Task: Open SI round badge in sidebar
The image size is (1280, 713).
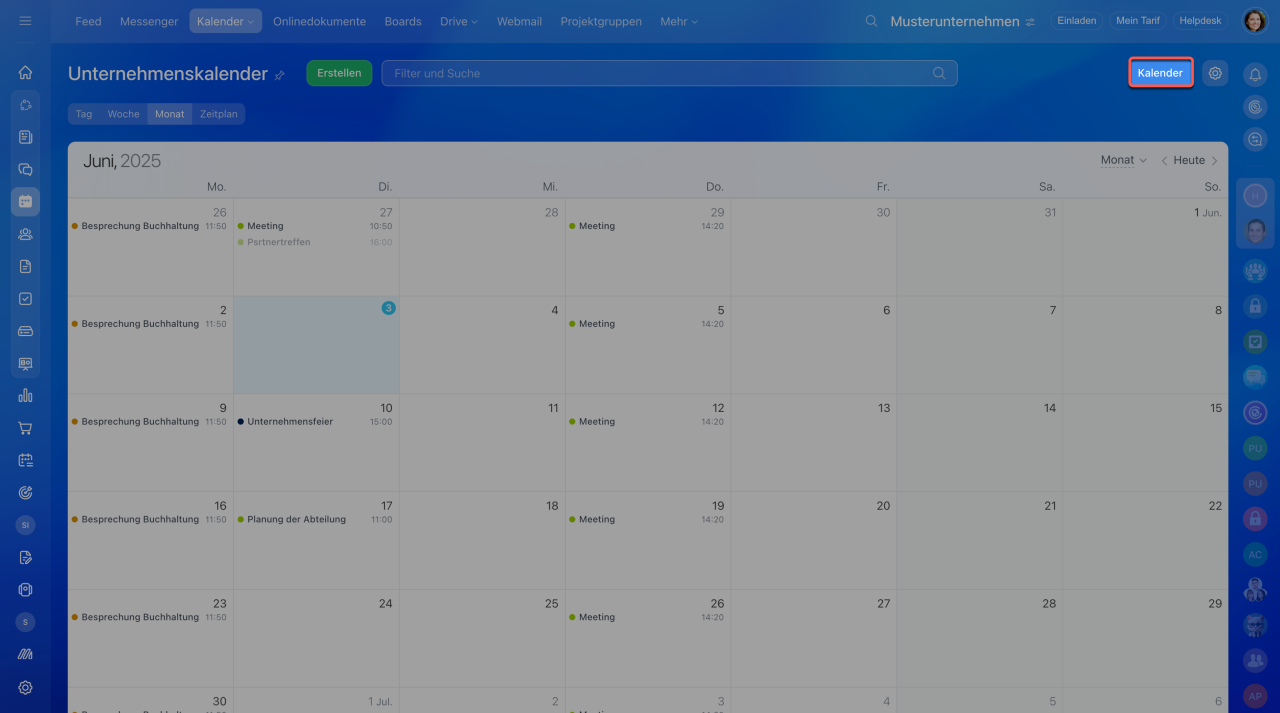Action: 25,524
